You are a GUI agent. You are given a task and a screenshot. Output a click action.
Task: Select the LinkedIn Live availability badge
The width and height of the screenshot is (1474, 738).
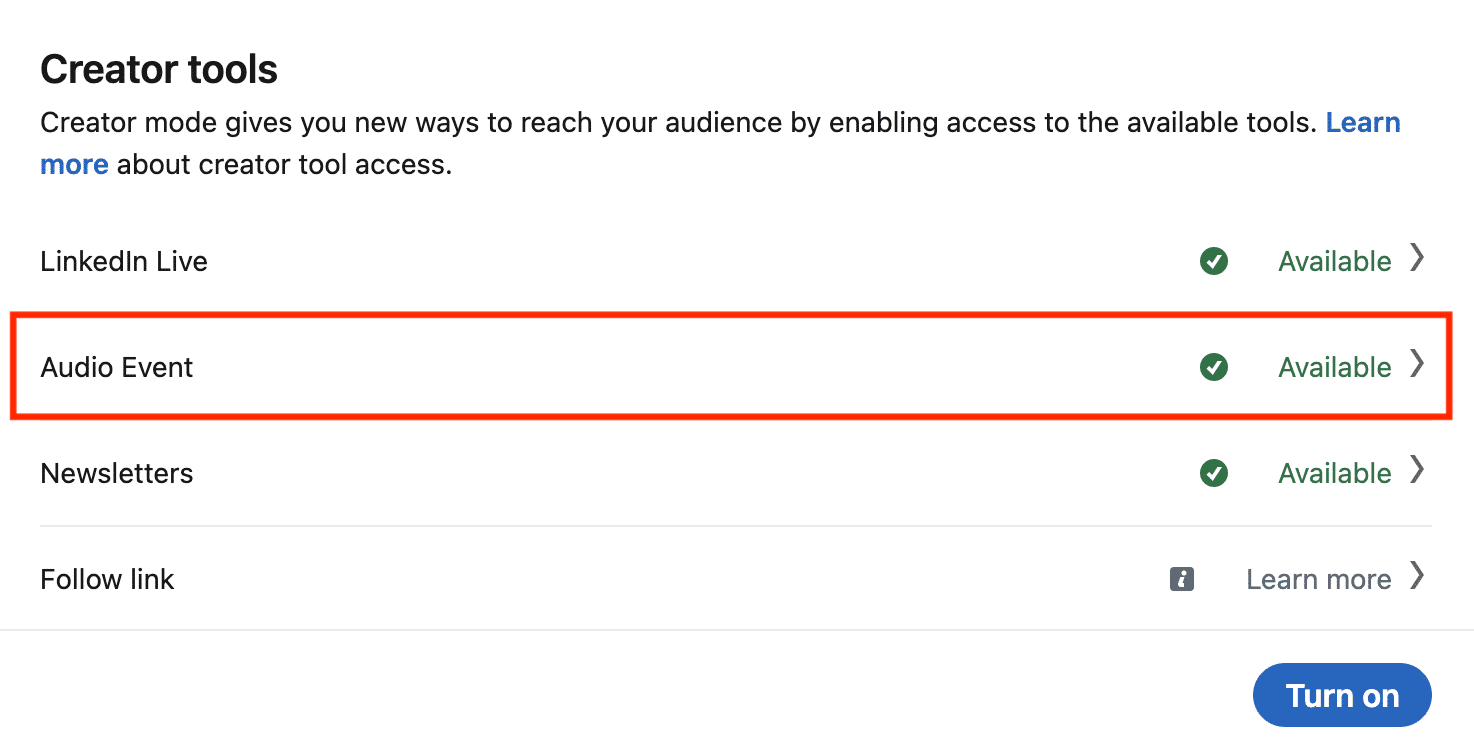[1334, 261]
